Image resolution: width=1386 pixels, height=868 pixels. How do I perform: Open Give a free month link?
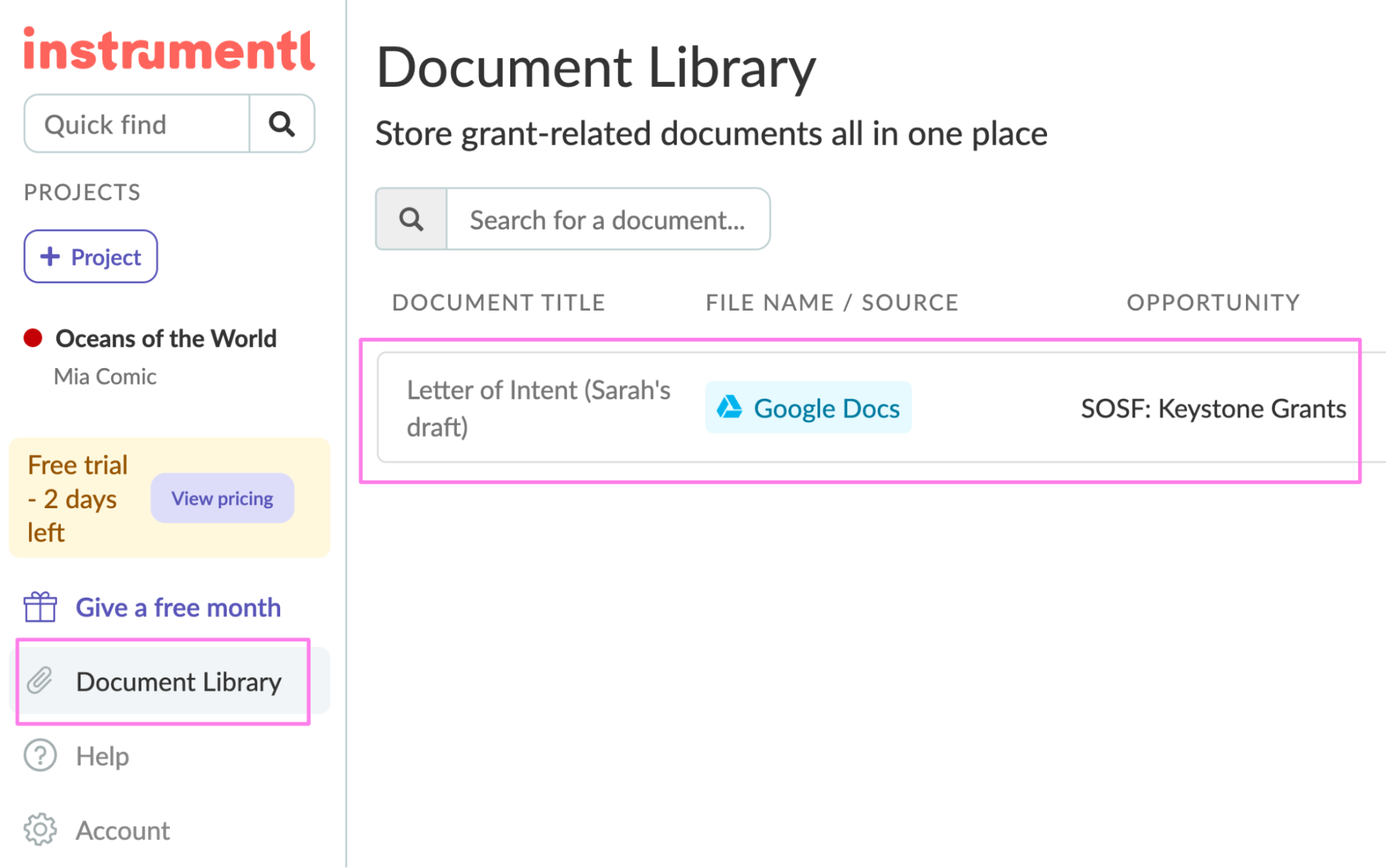(178, 607)
